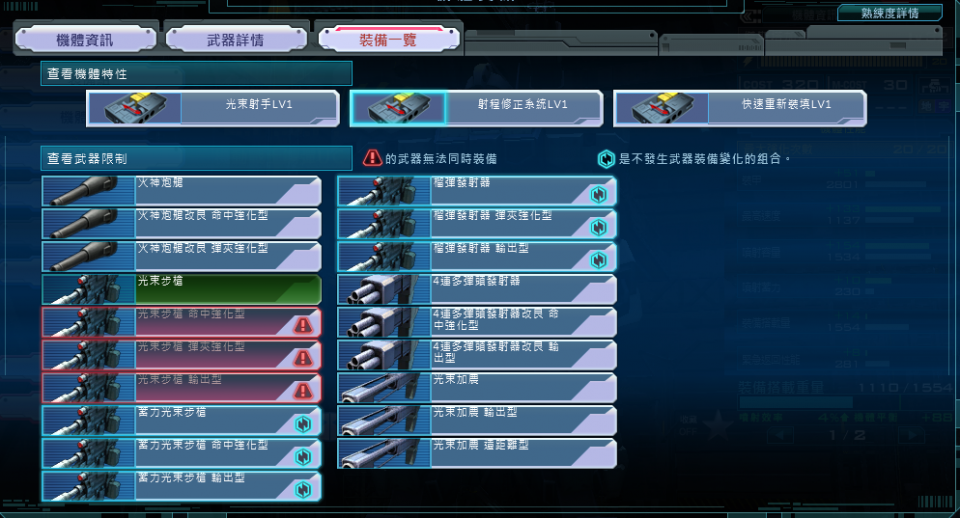Click the red warning icon on 光束步槍 命中強化型

click(303, 325)
